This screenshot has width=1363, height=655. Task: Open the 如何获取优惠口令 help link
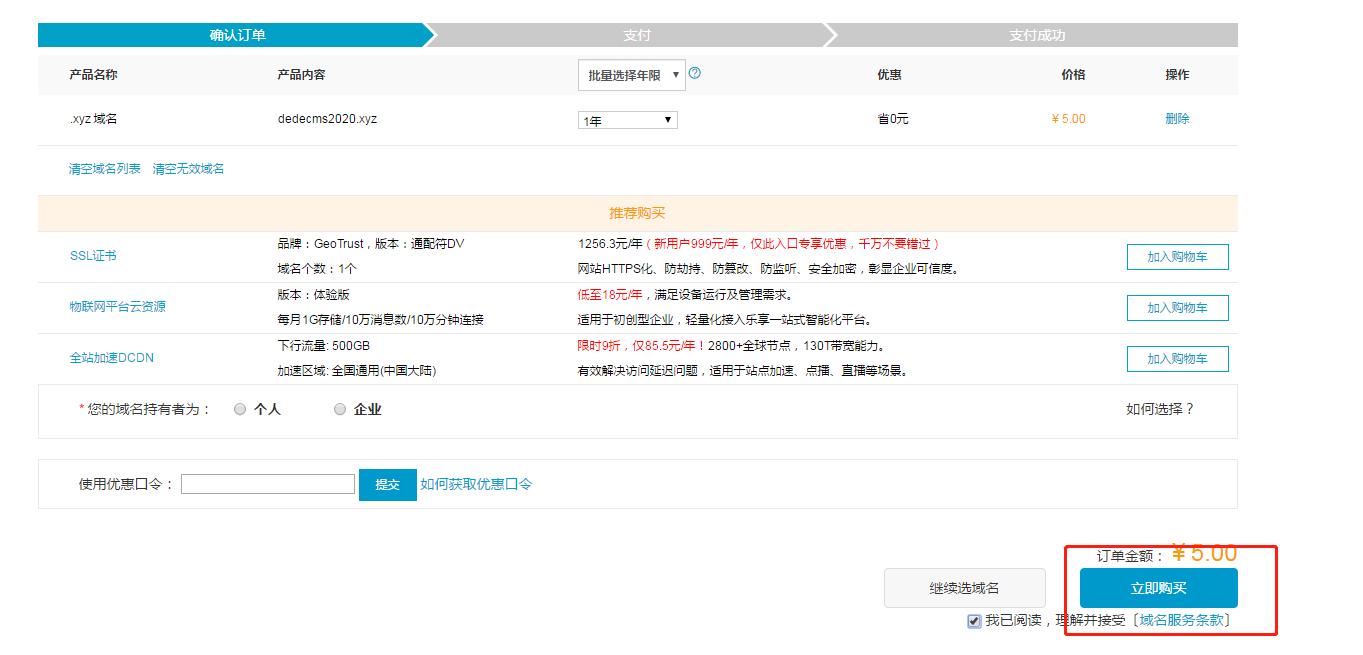pyautogui.click(x=475, y=484)
